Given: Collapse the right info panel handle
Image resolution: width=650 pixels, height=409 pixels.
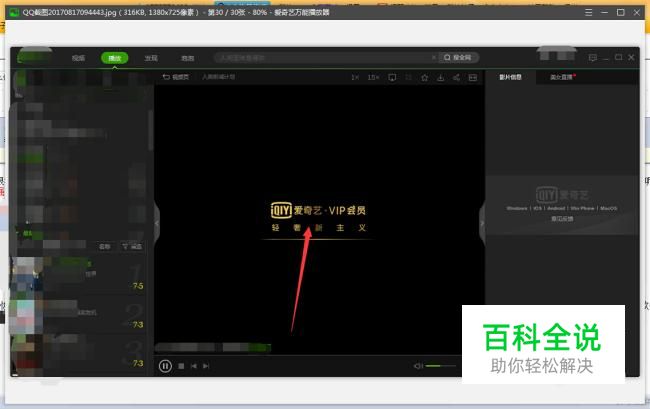Looking at the screenshot, I should (x=482, y=223).
